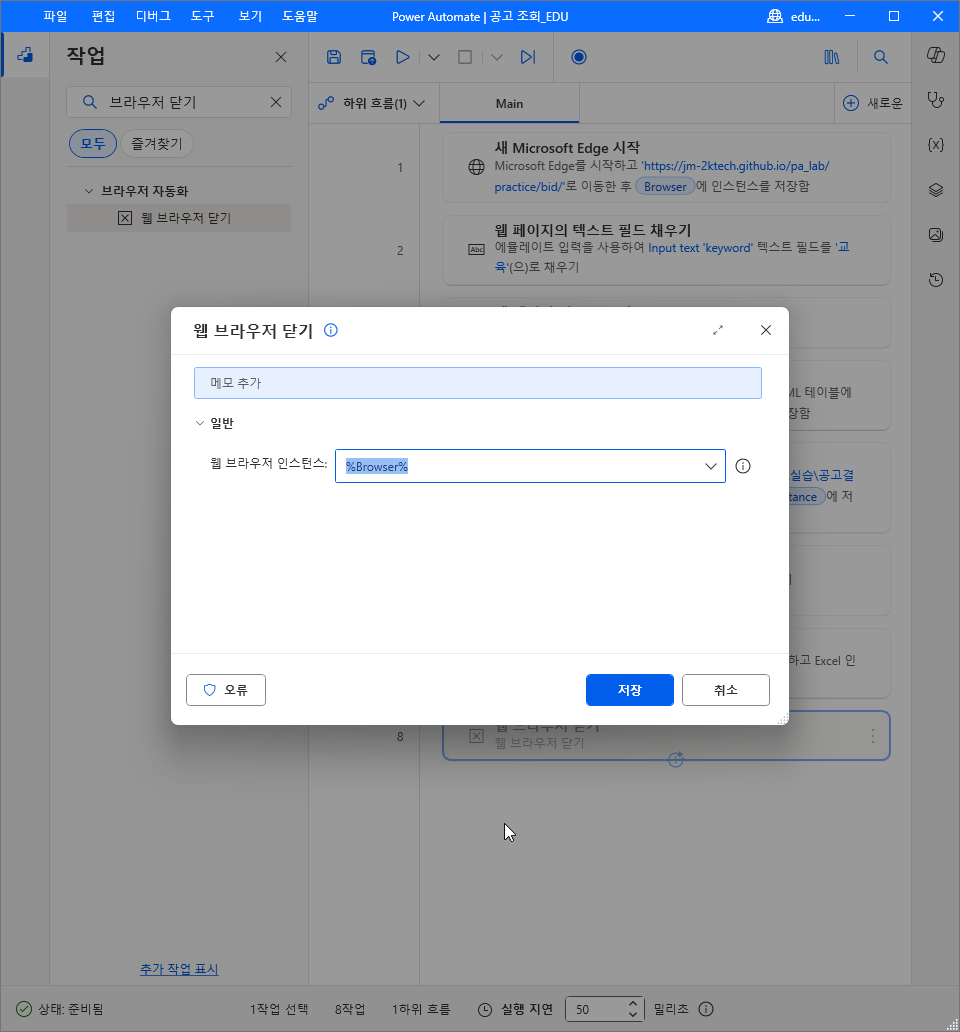Open the Copilot icon in right sidebar
This screenshot has width=960, height=1032.
click(x=936, y=55)
